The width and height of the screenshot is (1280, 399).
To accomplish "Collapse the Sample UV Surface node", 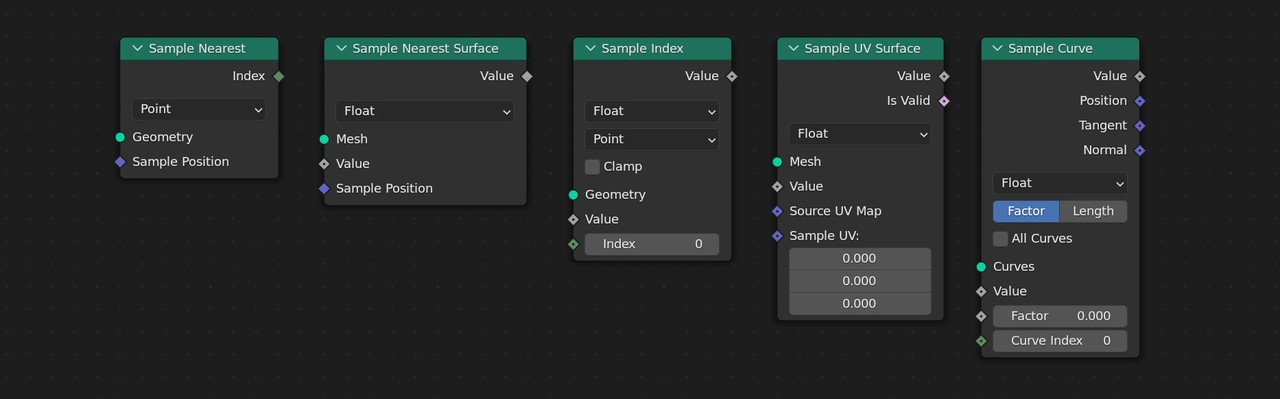I will coord(794,48).
